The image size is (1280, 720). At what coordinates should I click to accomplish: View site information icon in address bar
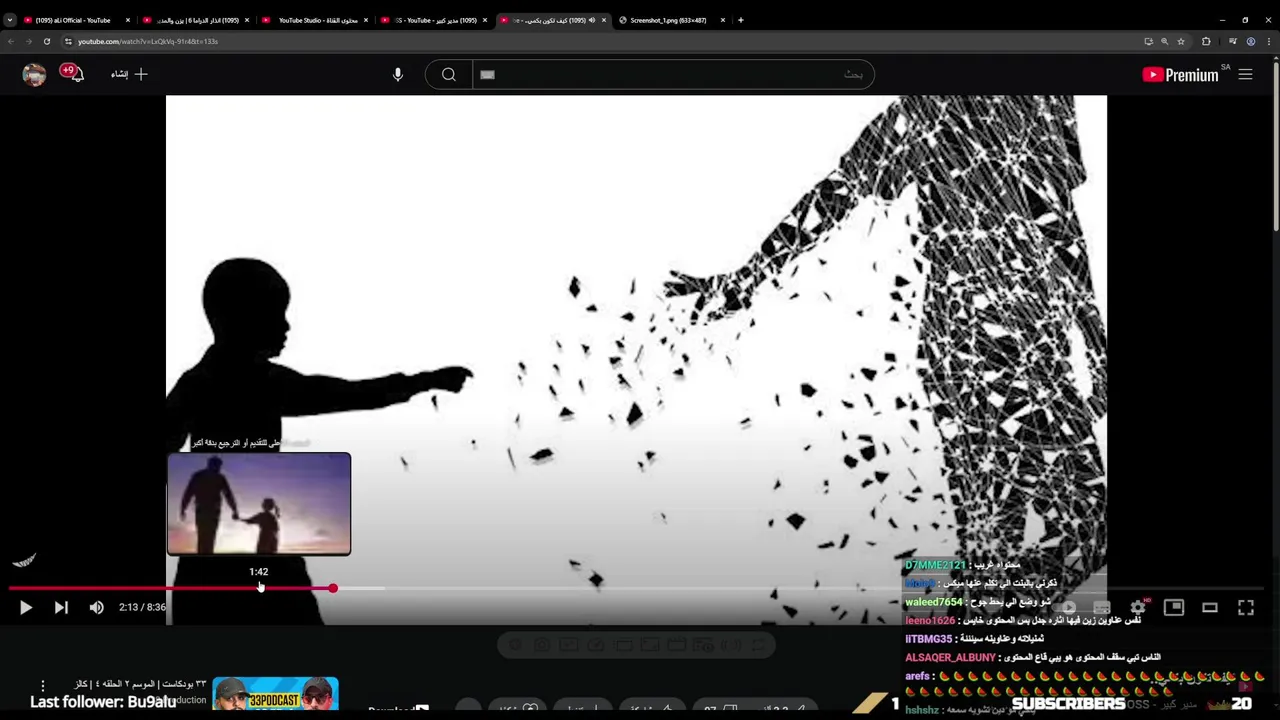pyautogui.click(x=68, y=41)
